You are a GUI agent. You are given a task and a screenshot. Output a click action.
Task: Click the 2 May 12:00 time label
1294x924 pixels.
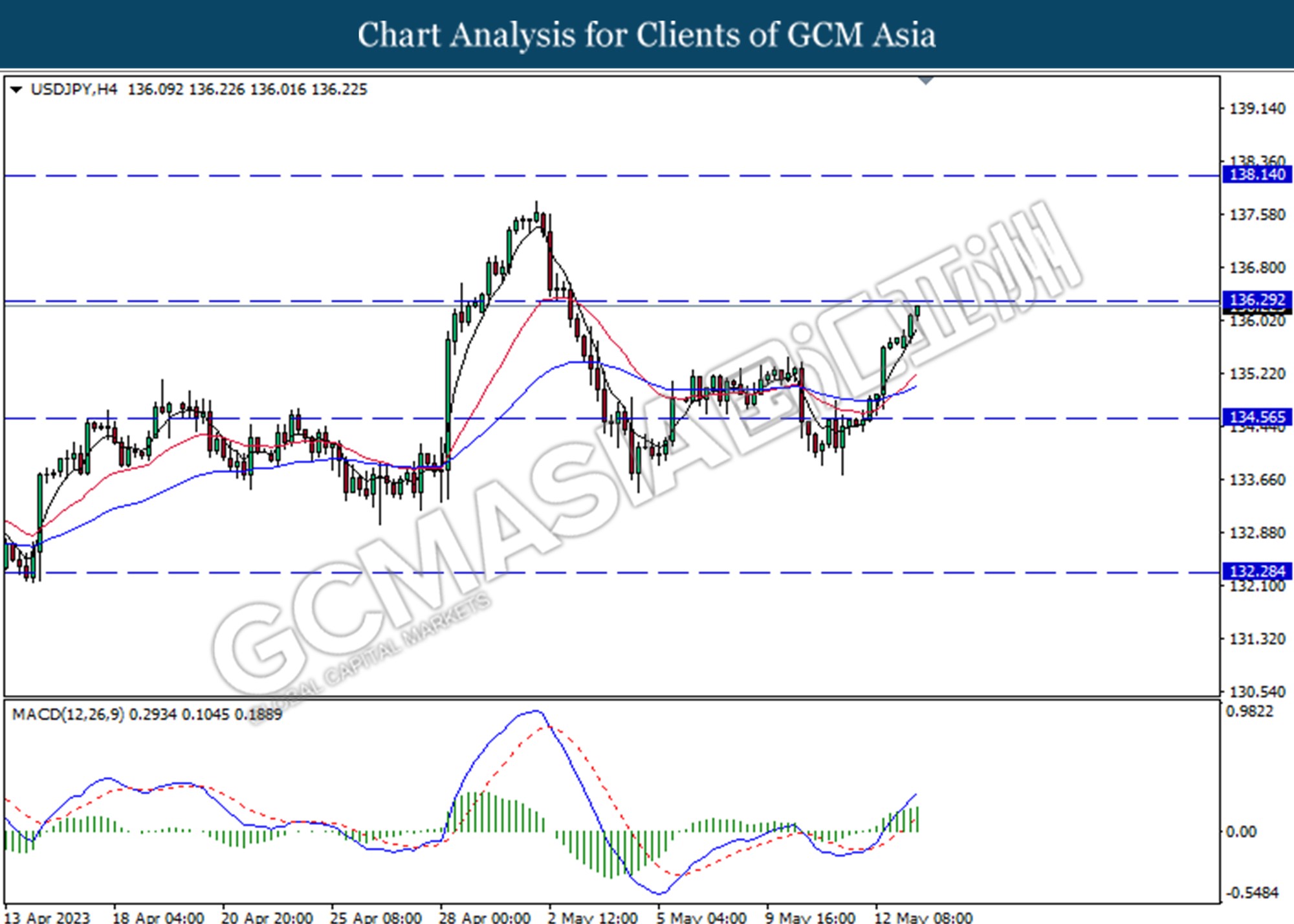click(593, 916)
